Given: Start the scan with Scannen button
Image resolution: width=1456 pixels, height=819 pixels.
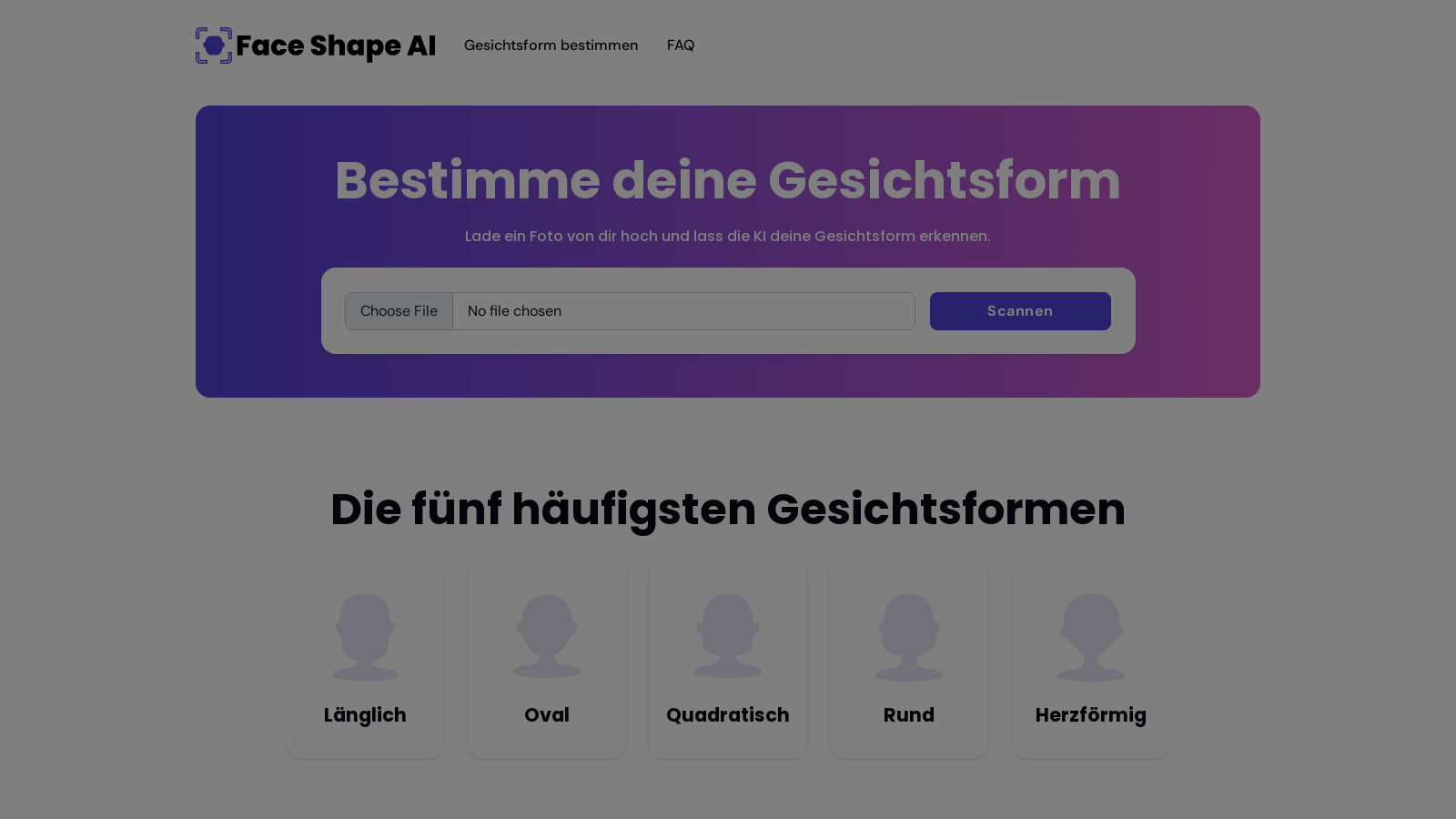Looking at the screenshot, I should (1020, 311).
